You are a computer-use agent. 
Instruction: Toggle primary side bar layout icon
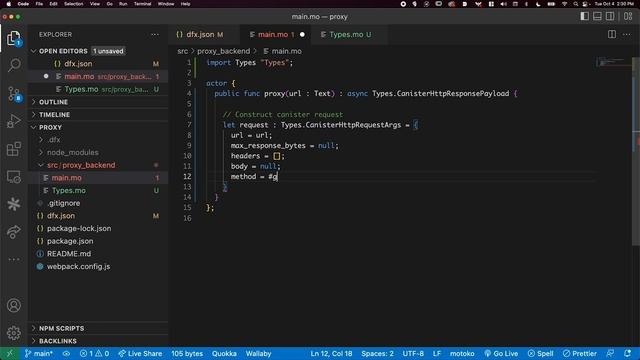click(x=584, y=16)
